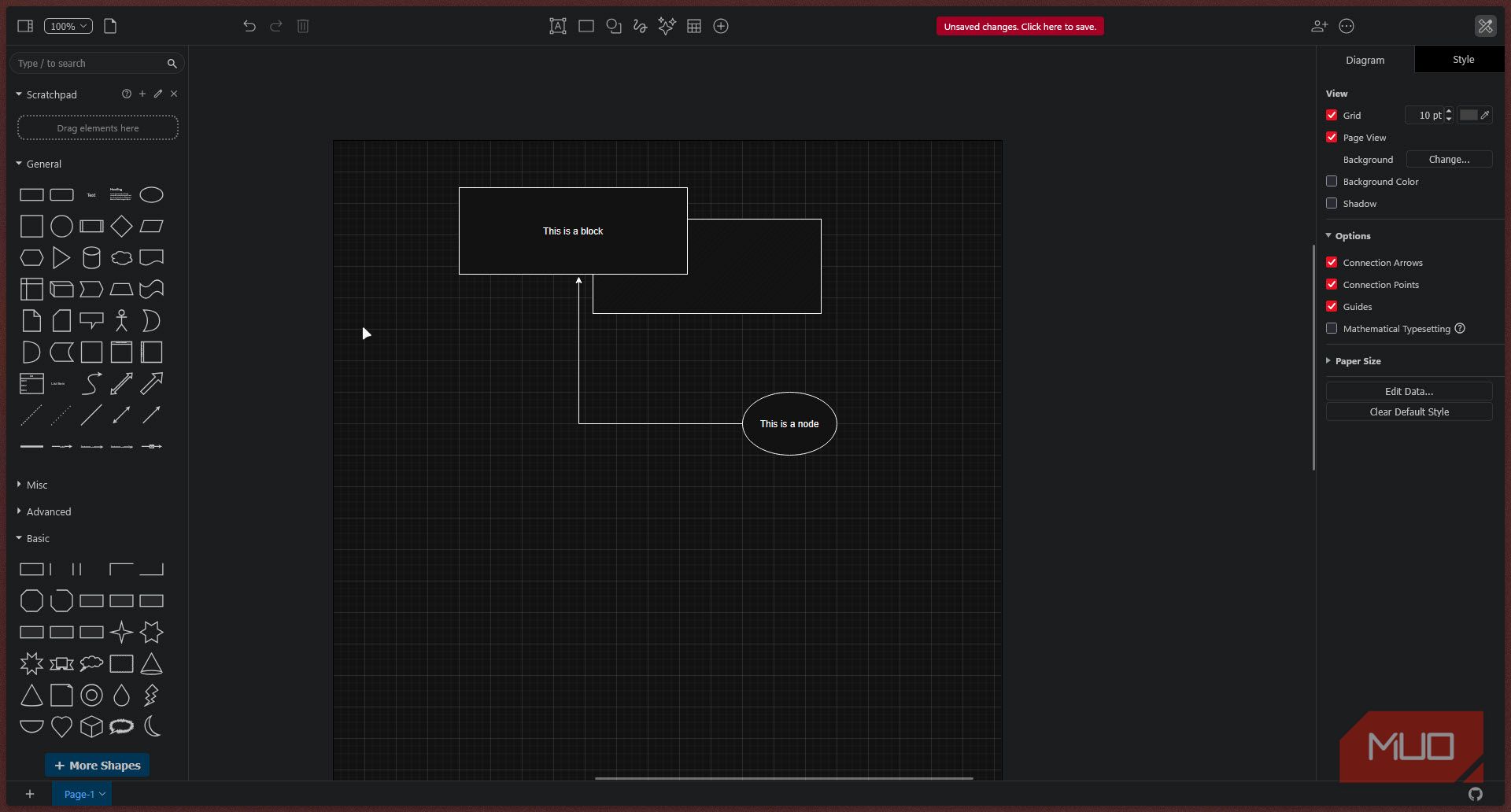Toggle the Connection Points checkbox
This screenshot has width=1511, height=812.
tap(1332, 284)
